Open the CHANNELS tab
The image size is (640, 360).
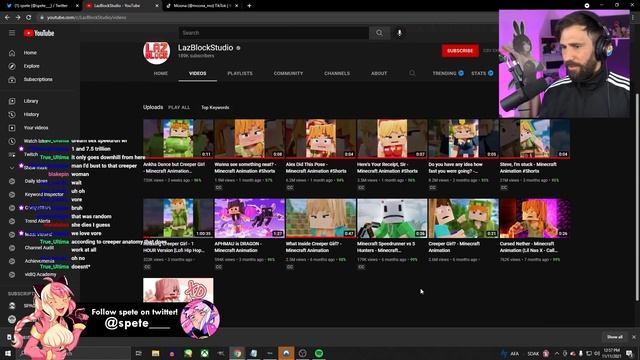(x=337, y=73)
